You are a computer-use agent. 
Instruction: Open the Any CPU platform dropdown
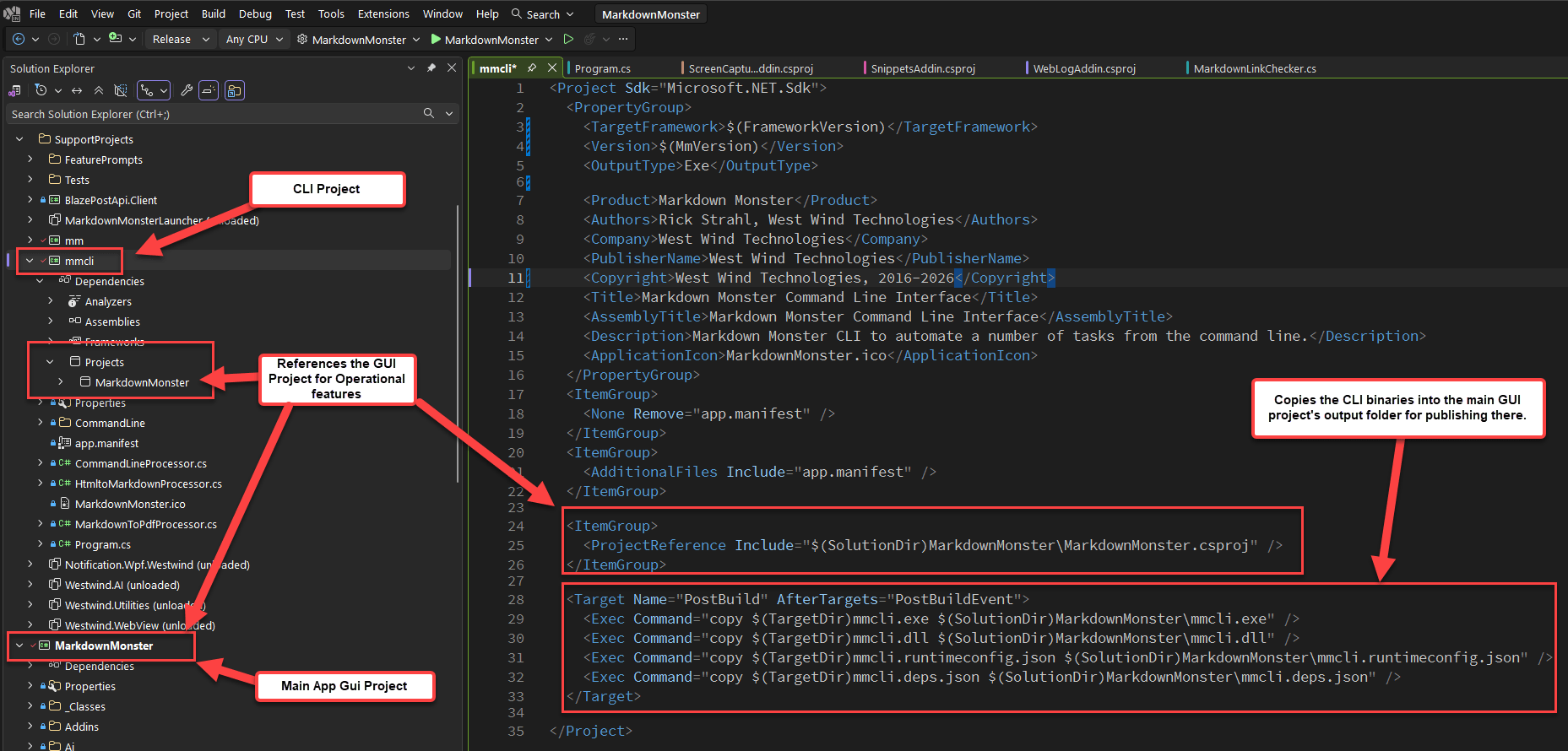tap(255, 39)
